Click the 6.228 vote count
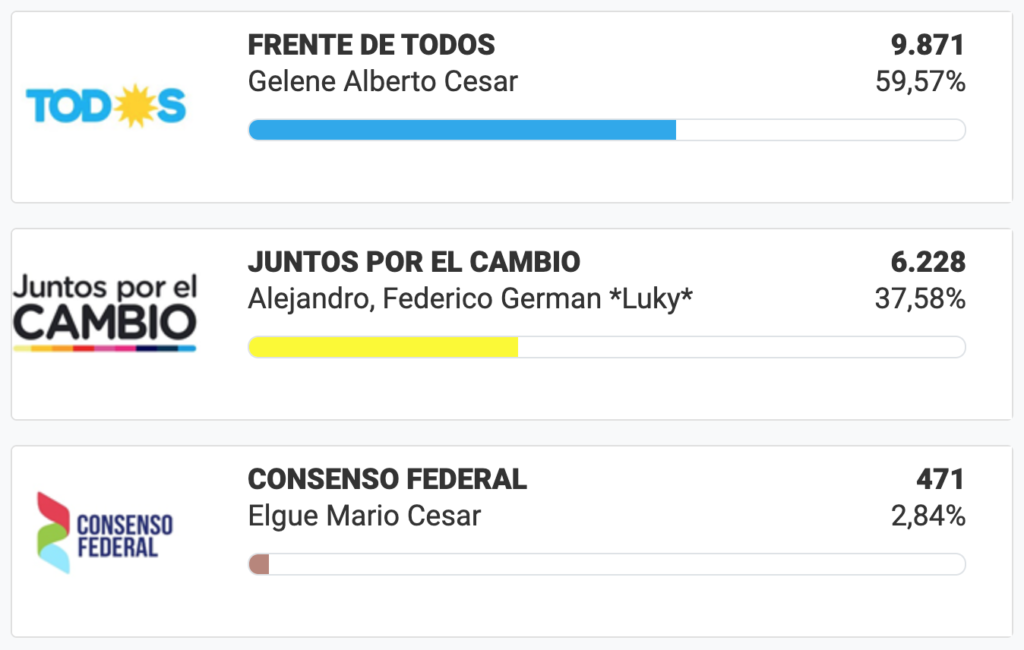Viewport: 1024px width, 650px height. pos(928,262)
